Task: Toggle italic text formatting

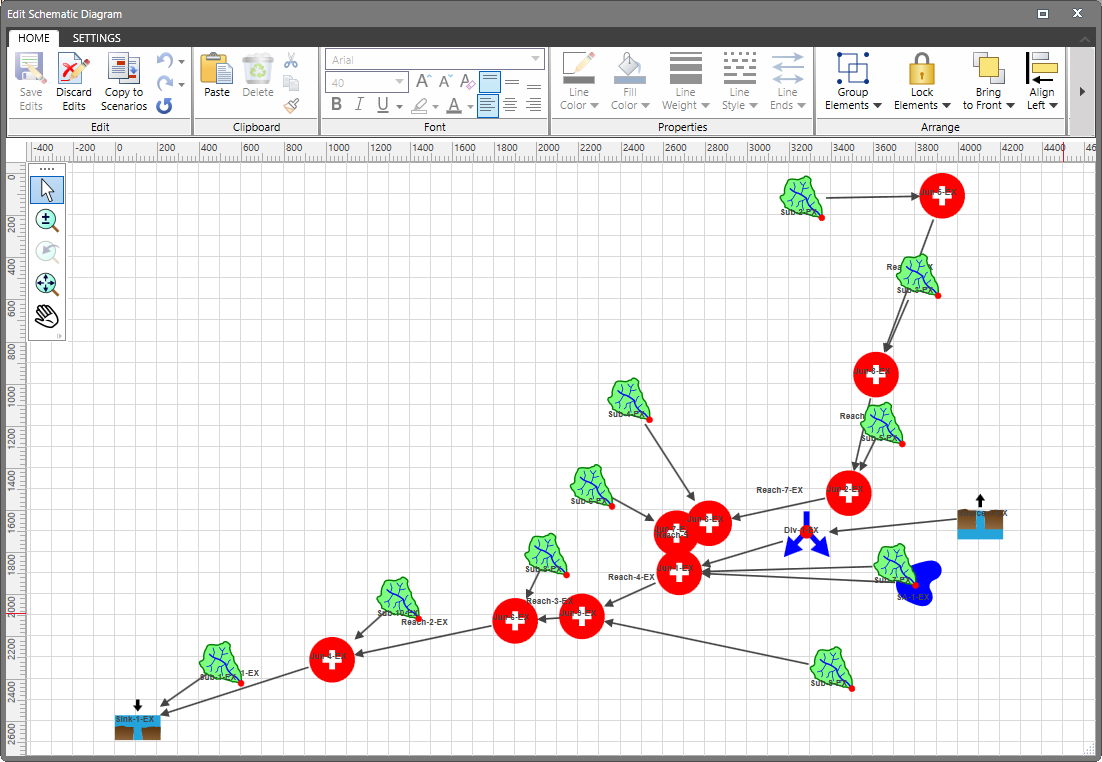Action: pos(359,104)
